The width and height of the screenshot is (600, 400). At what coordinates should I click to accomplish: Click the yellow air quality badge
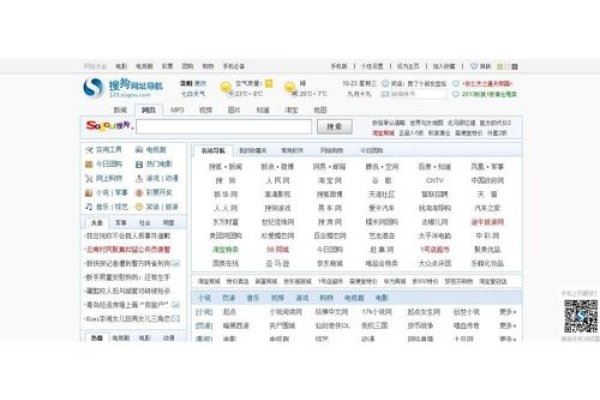click(x=269, y=83)
